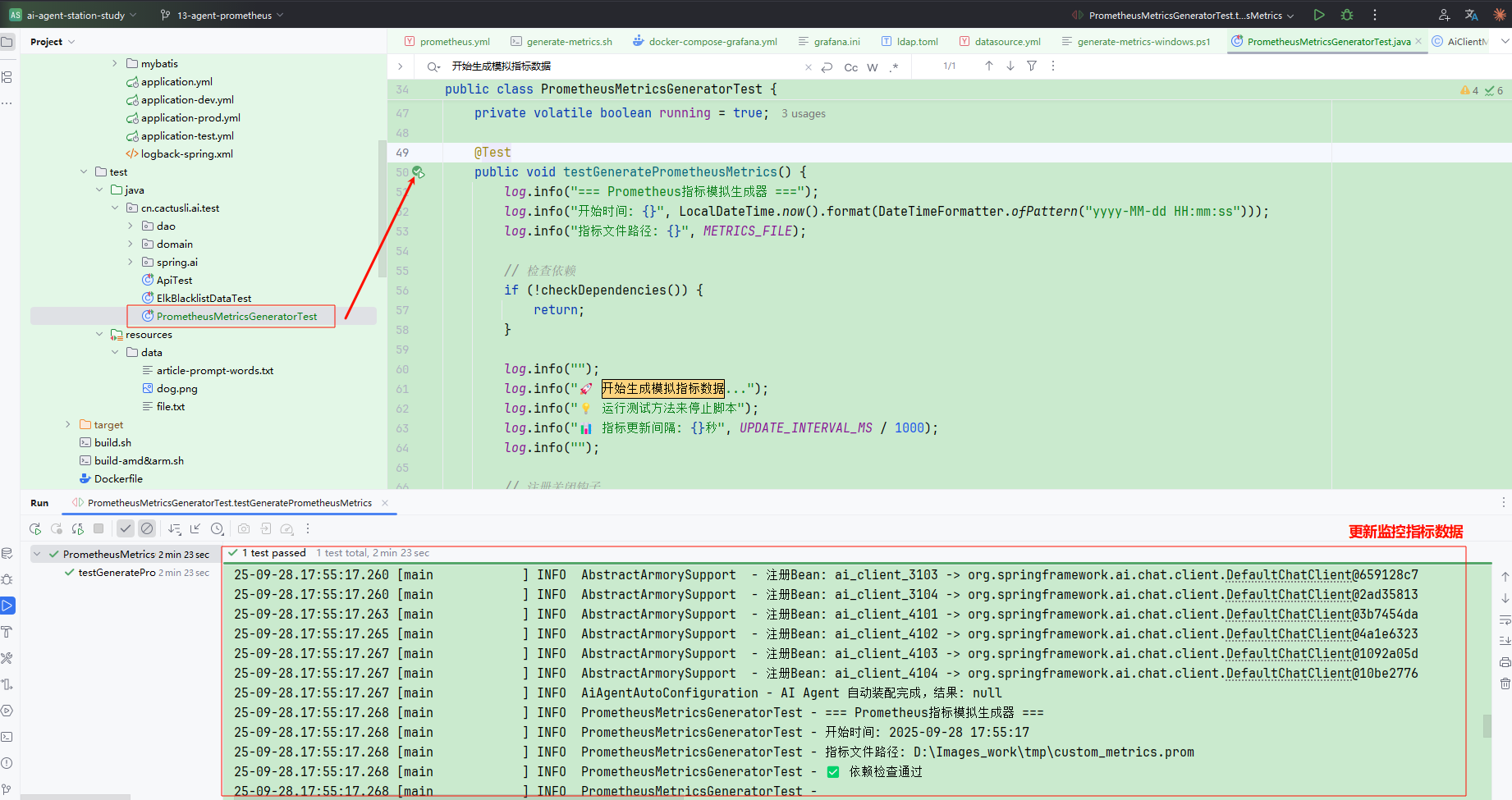Image resolution: width=1512 pixels, height=800 pixels.
Task: Switch to the prometheus.yml editor tab
Action: click(x=454, y=42)
